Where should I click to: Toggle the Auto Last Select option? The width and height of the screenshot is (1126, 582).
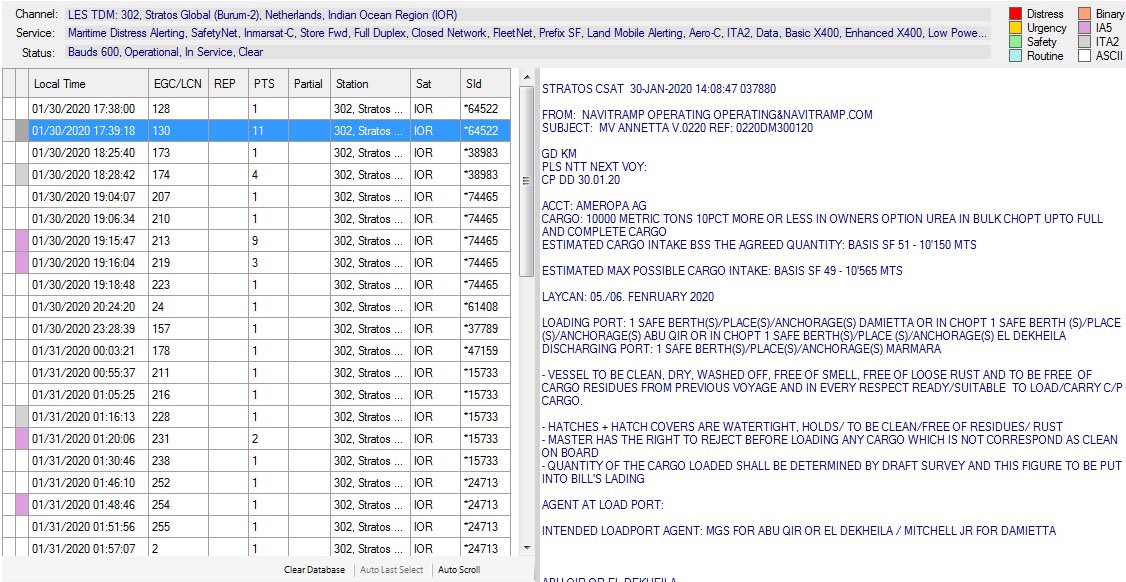[391, 570]
